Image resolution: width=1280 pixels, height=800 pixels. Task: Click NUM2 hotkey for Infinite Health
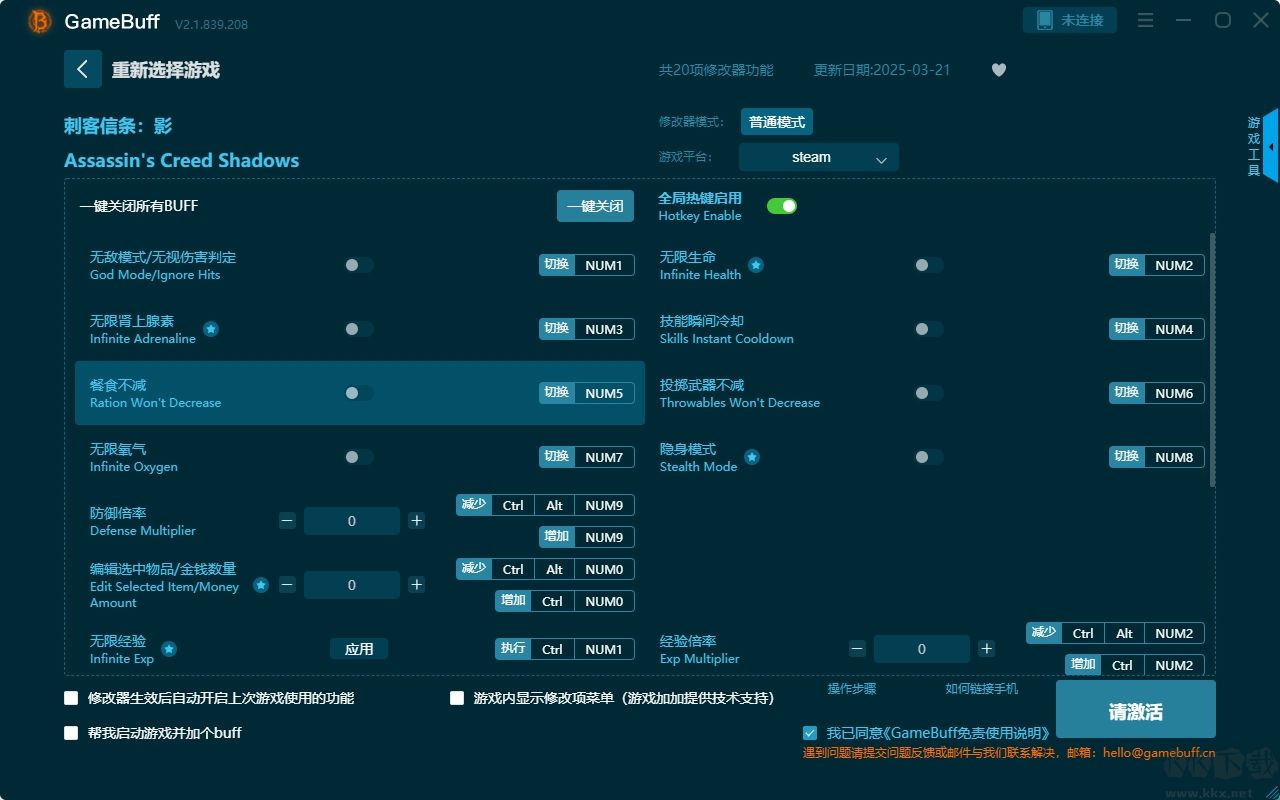tap(1174, 265)
